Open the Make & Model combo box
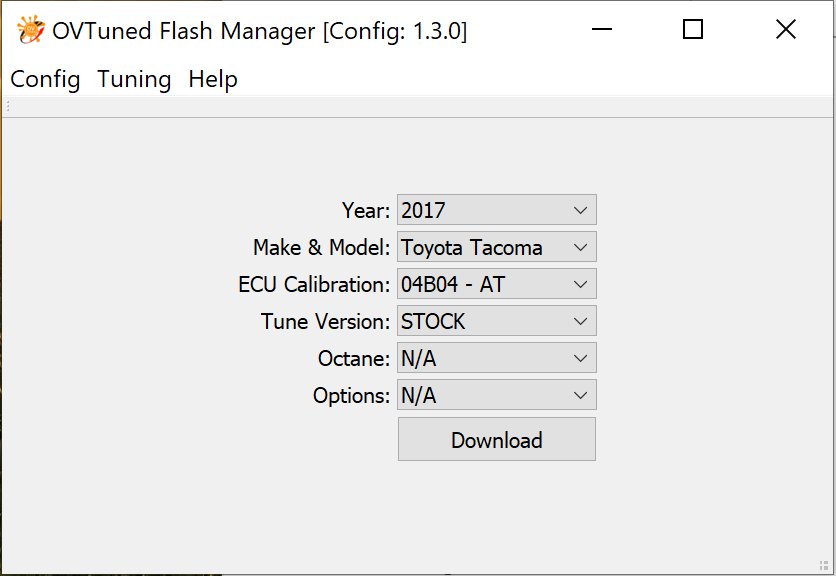 coord(496,247)
